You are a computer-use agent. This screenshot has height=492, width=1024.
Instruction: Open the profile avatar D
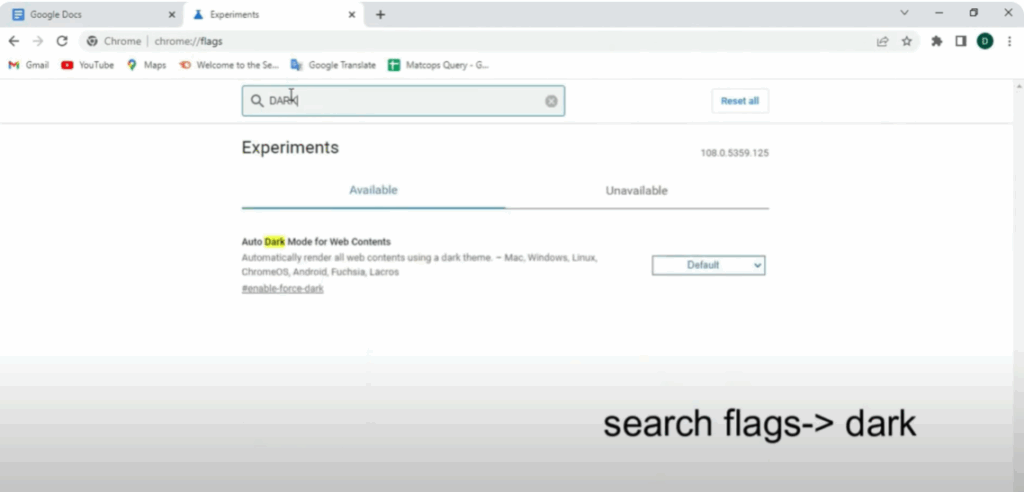click(985, 41)
